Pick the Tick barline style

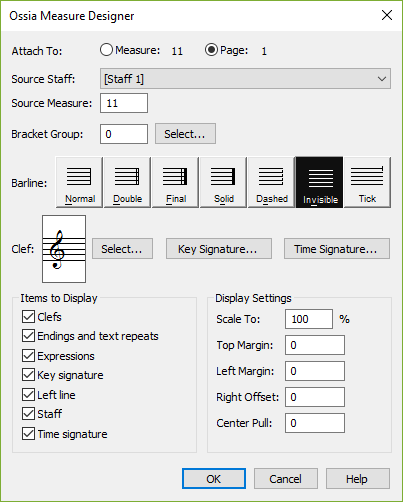367,182
